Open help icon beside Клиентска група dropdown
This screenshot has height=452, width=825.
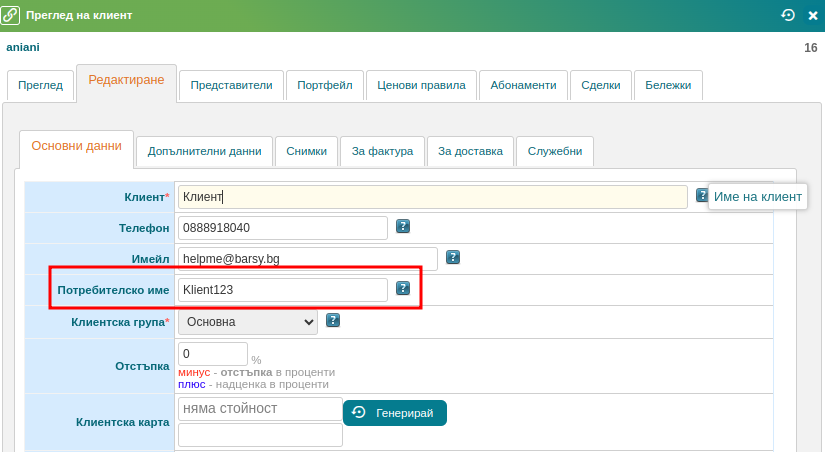333,320
